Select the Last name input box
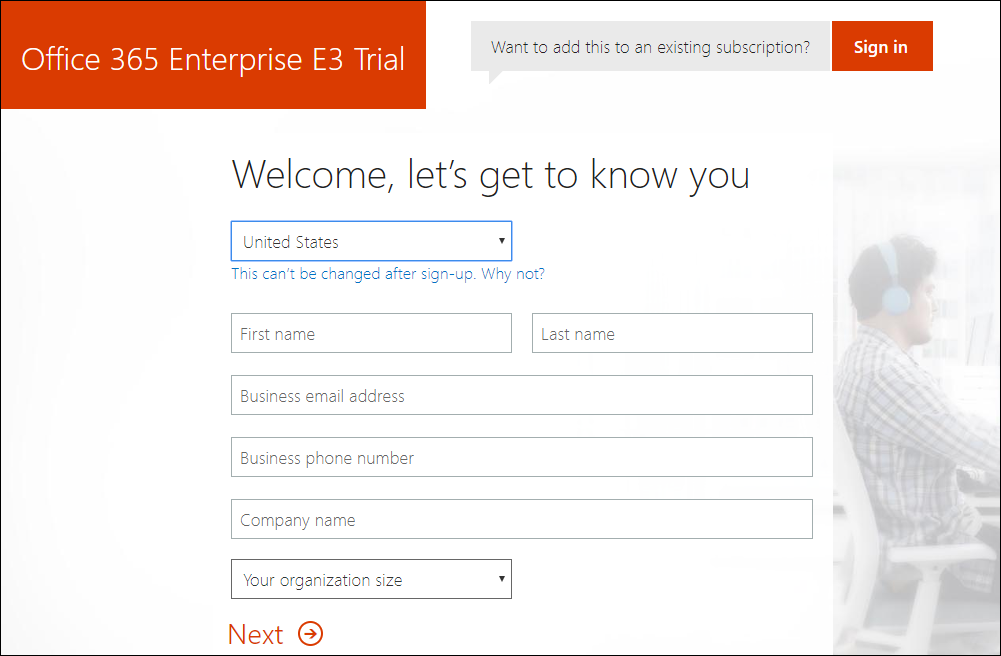This screenshot has width=1001, height=656. pos(672,334)
